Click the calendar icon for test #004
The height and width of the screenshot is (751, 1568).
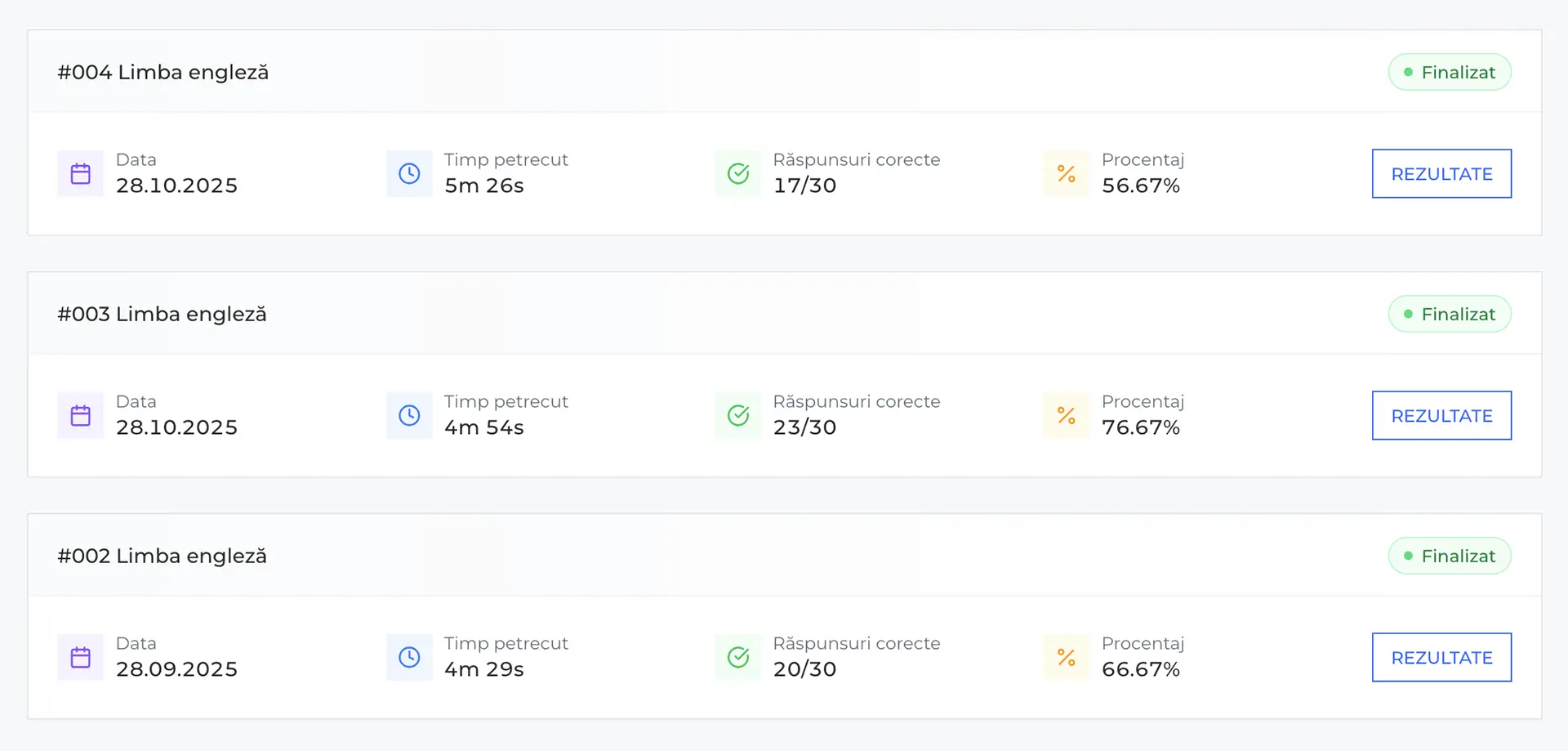[x=80, y=173]
